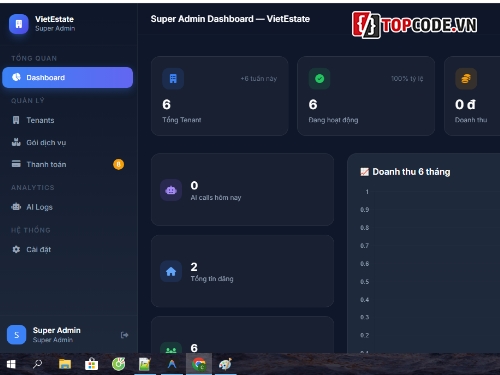Screen dimensions: 500x375
Task: Click robot icon in AI calls hôm nay card
Action: tap(171, 190)
